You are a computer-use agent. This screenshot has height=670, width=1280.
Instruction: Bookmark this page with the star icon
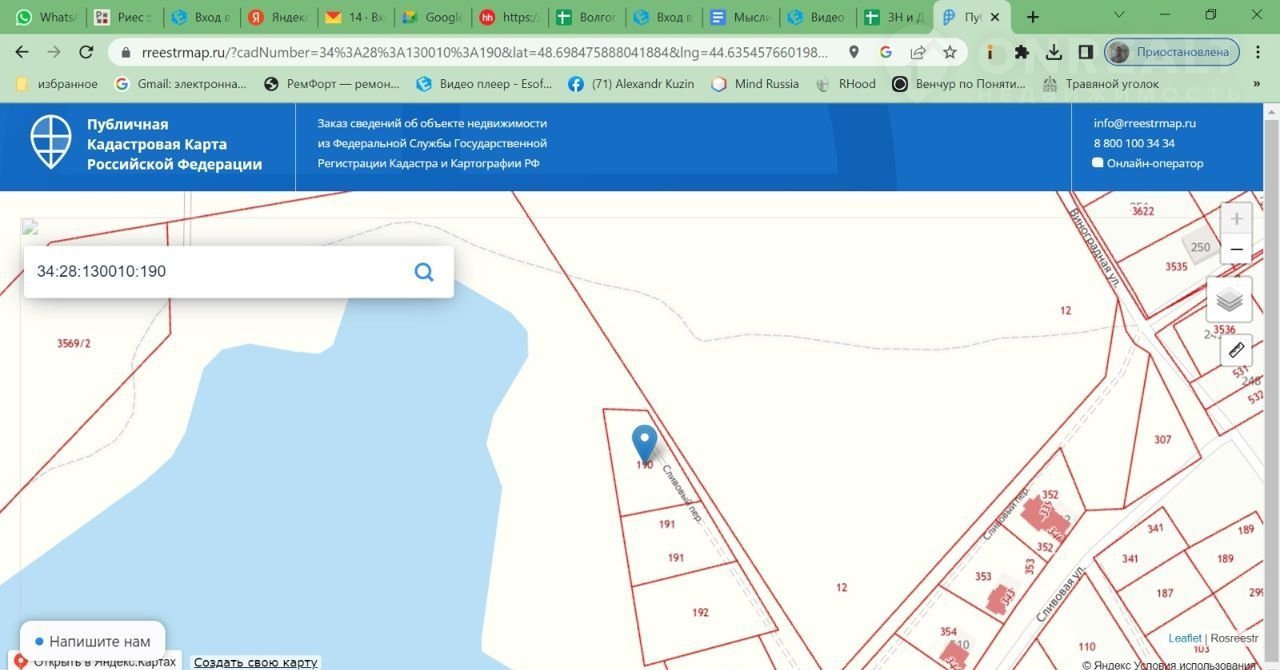pos(949,52)
